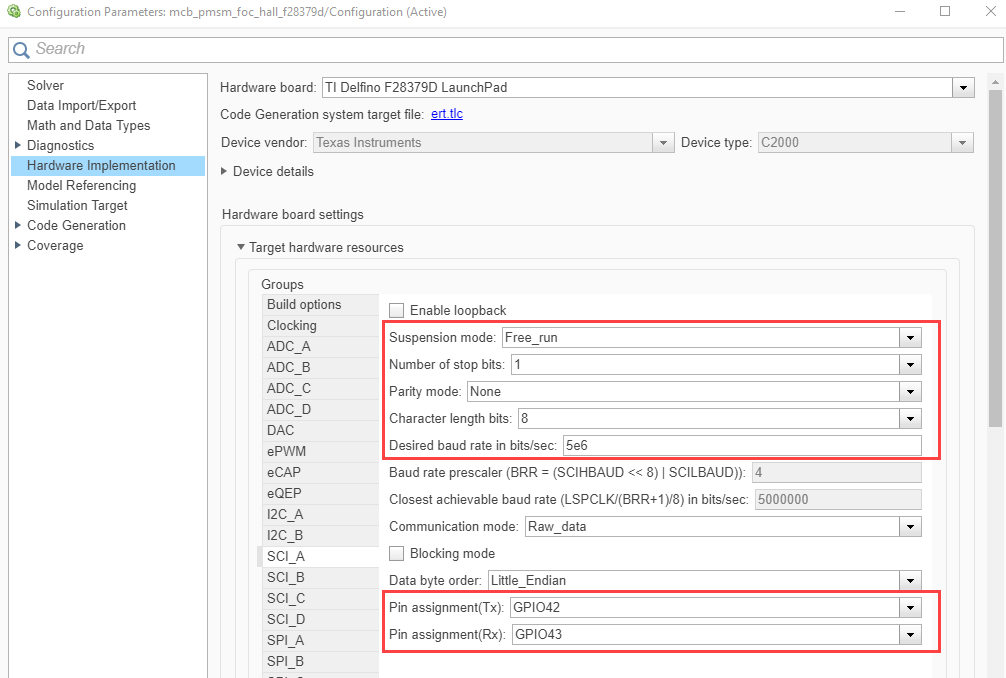Open the Suspension mode dropdown

click(910, 338)
